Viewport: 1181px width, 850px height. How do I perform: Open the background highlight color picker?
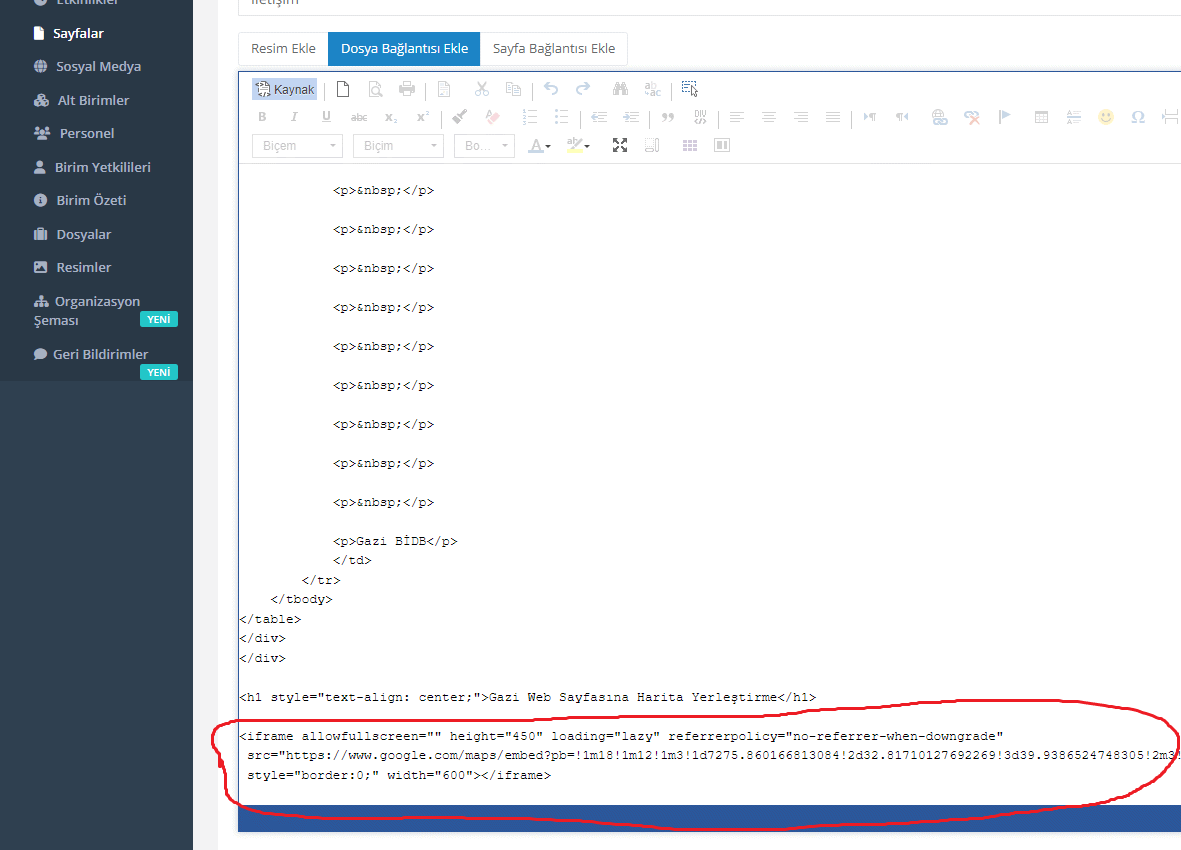click(578, 146)
